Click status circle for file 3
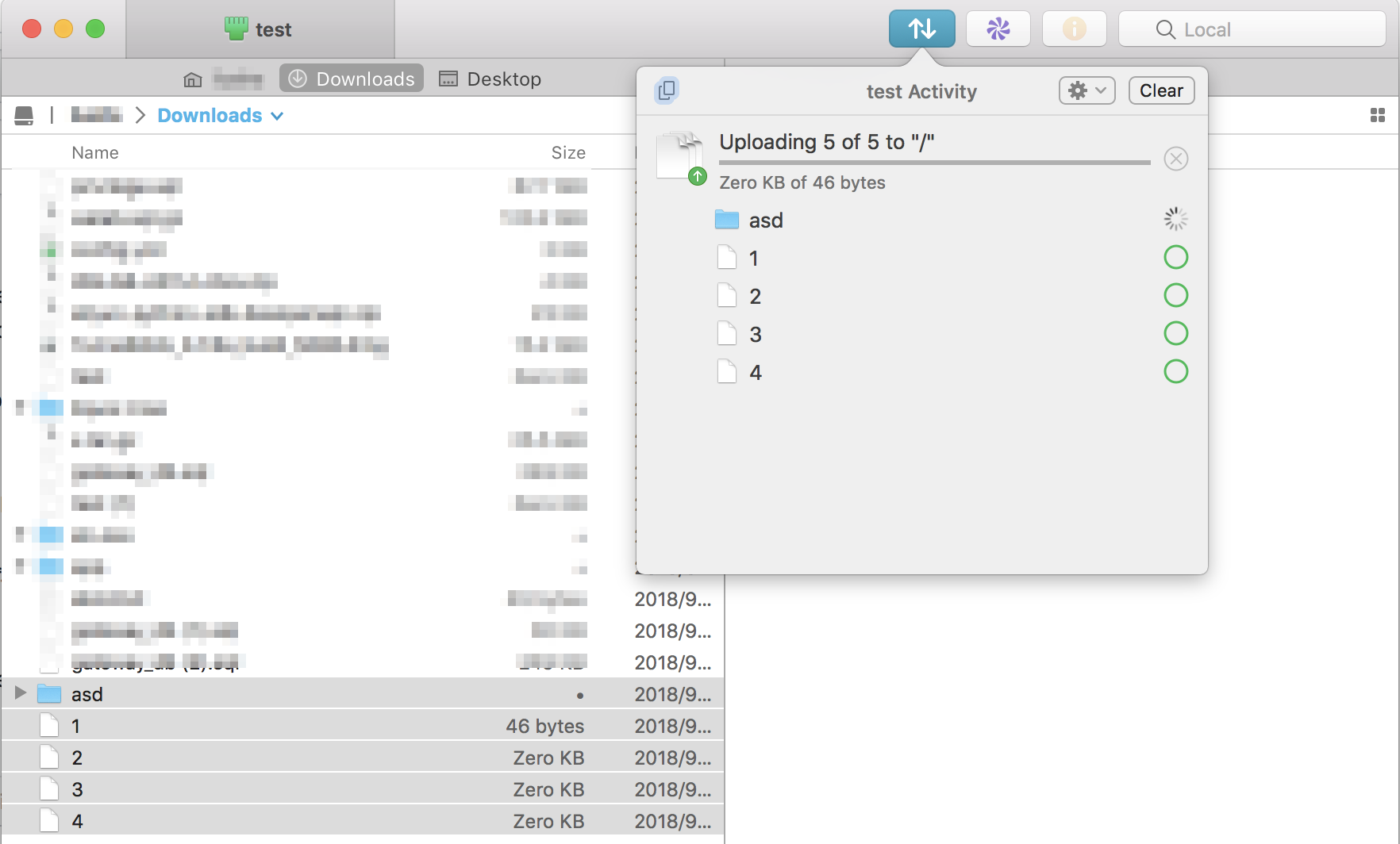The width and height of the screenshot is (1400, 844). (x=1175, y=333)
